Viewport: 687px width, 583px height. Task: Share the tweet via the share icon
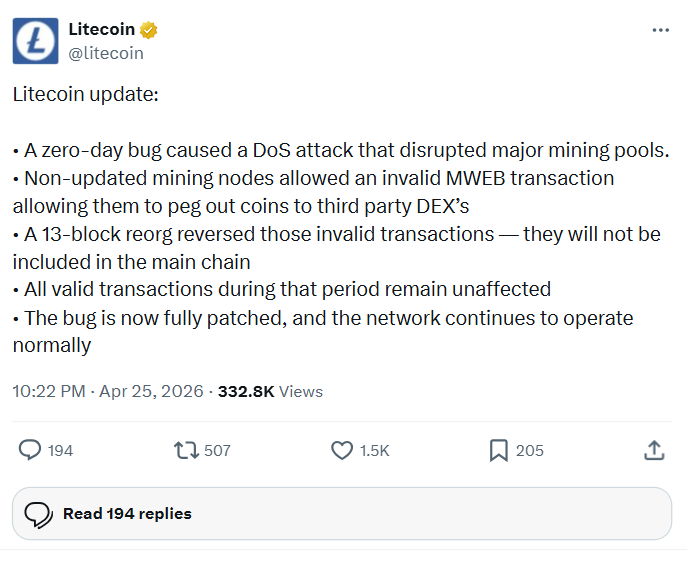point(655,450)
